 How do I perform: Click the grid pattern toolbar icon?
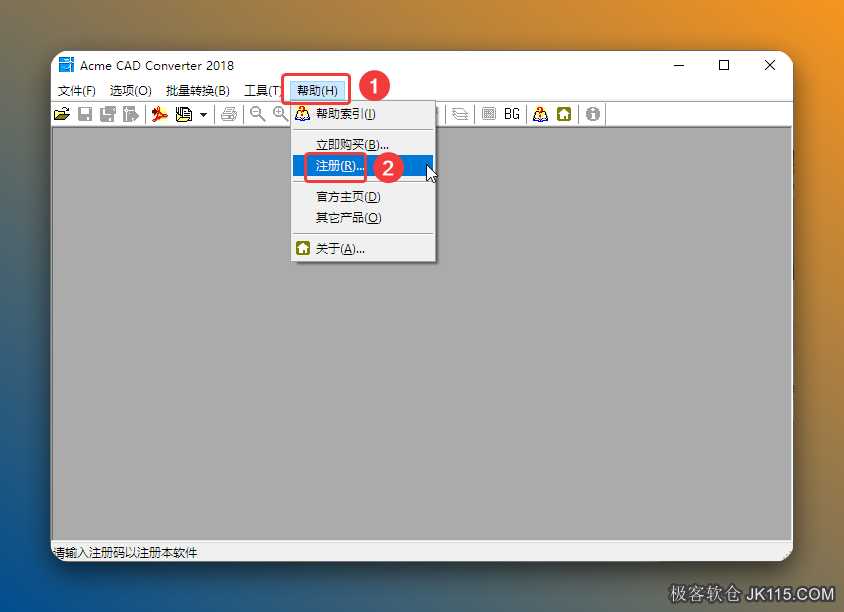(x=489, y=114)
